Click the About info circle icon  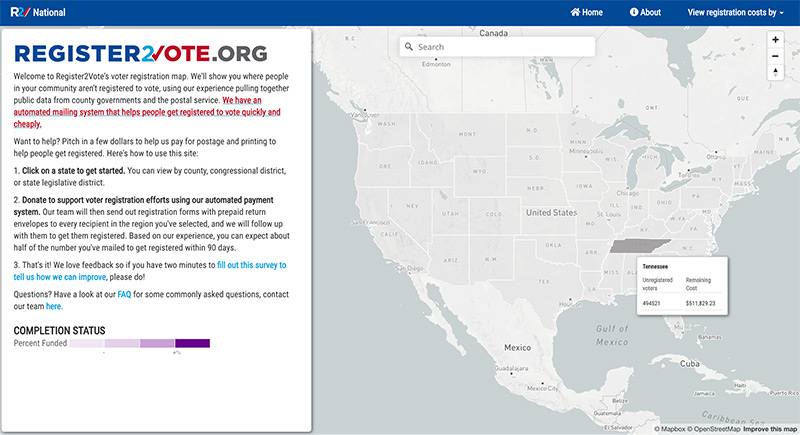[634, 12]
